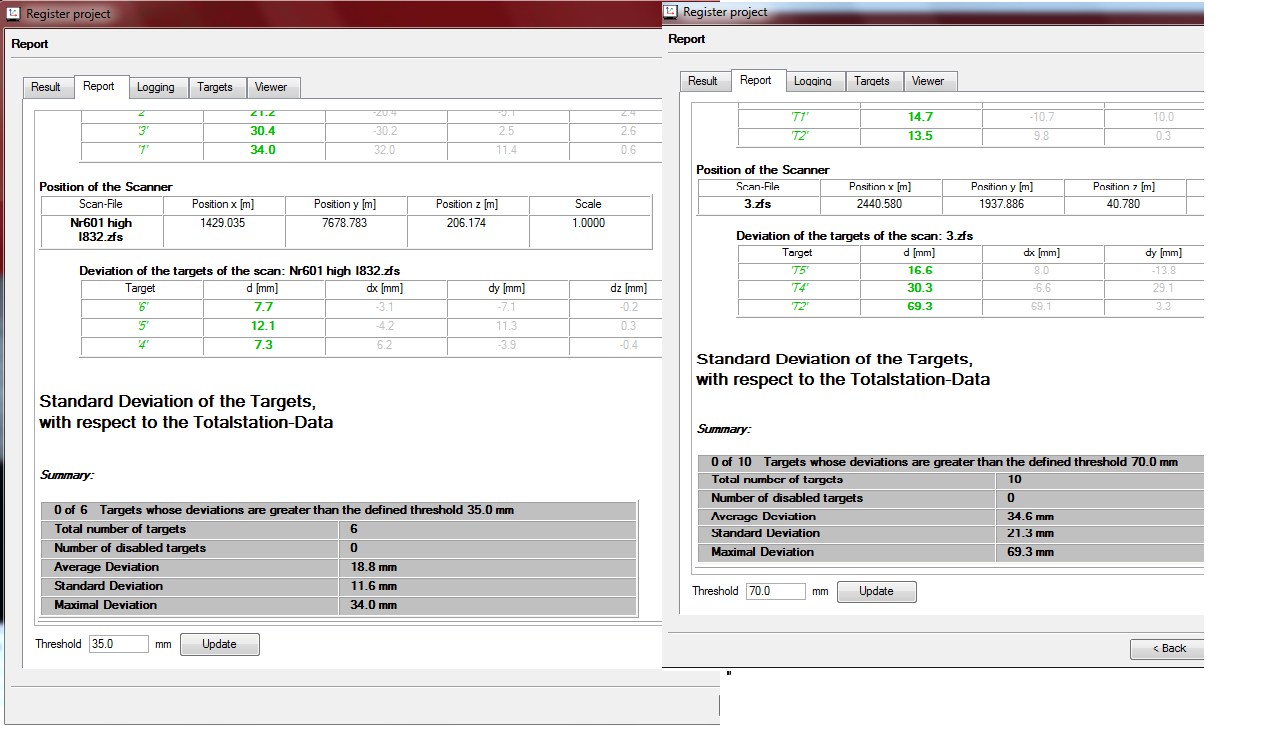Select deviation value 12.1 for target 5
This screenshot has width=1274, height=739.
[x=264, y=327]
